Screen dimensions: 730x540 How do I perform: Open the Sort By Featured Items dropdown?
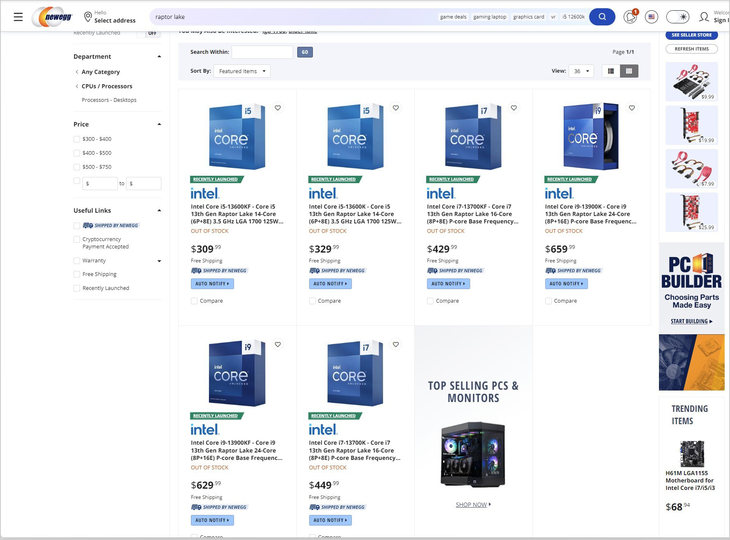click(242, 71)
